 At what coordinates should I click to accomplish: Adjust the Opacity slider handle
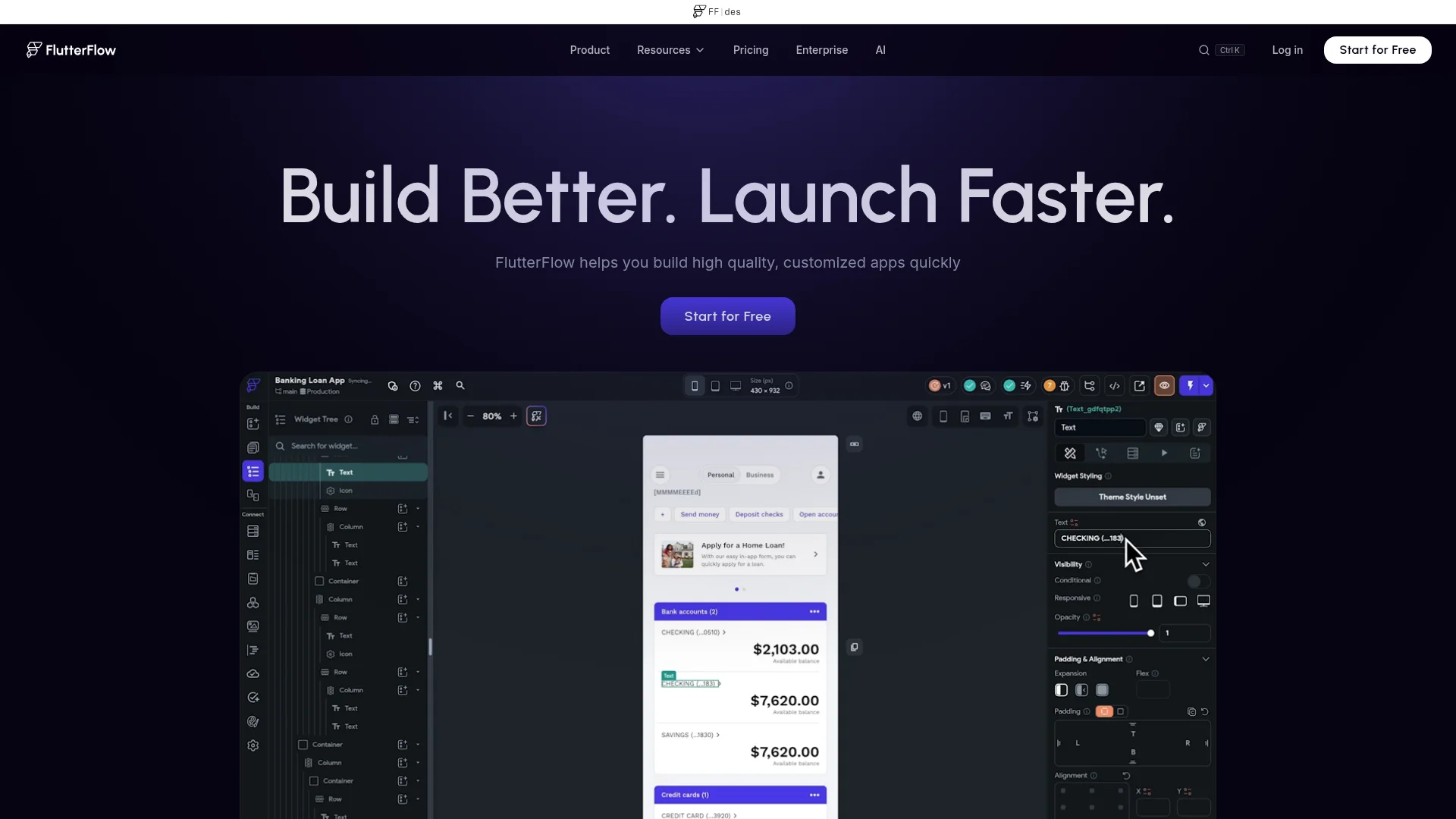[1150, 632]
